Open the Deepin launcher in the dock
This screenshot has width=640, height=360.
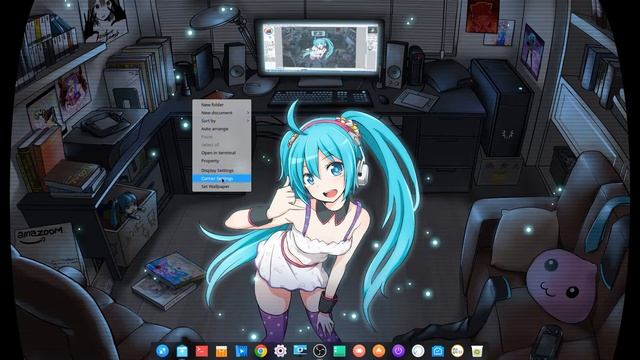(162, 351)
